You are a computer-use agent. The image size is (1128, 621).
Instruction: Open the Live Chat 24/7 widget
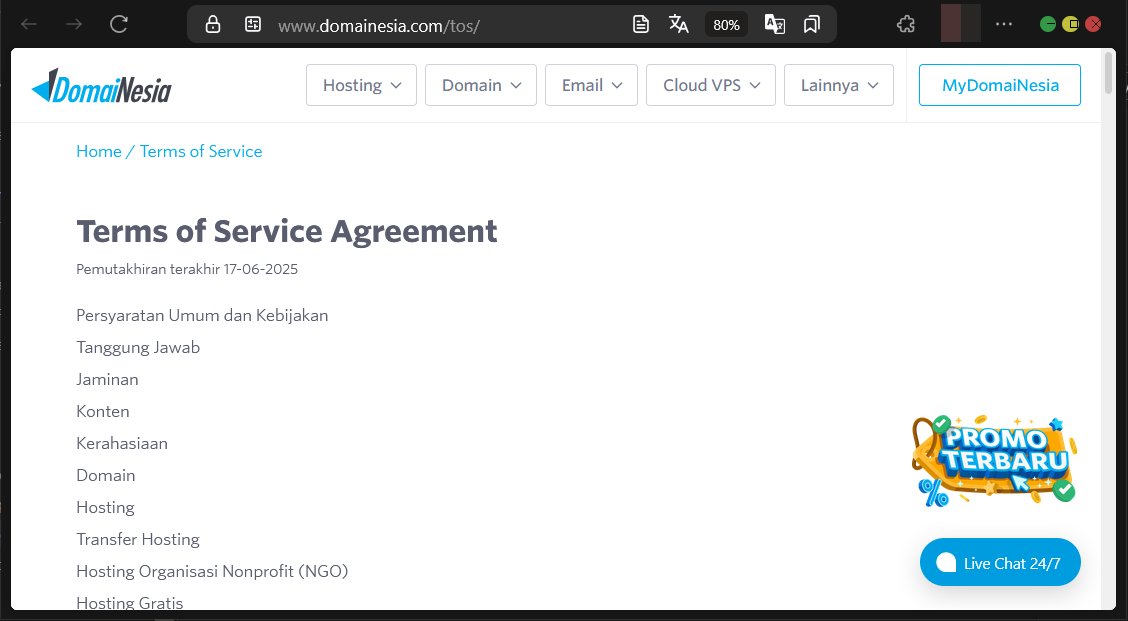pyautogui.click(x=1000, y=563)
